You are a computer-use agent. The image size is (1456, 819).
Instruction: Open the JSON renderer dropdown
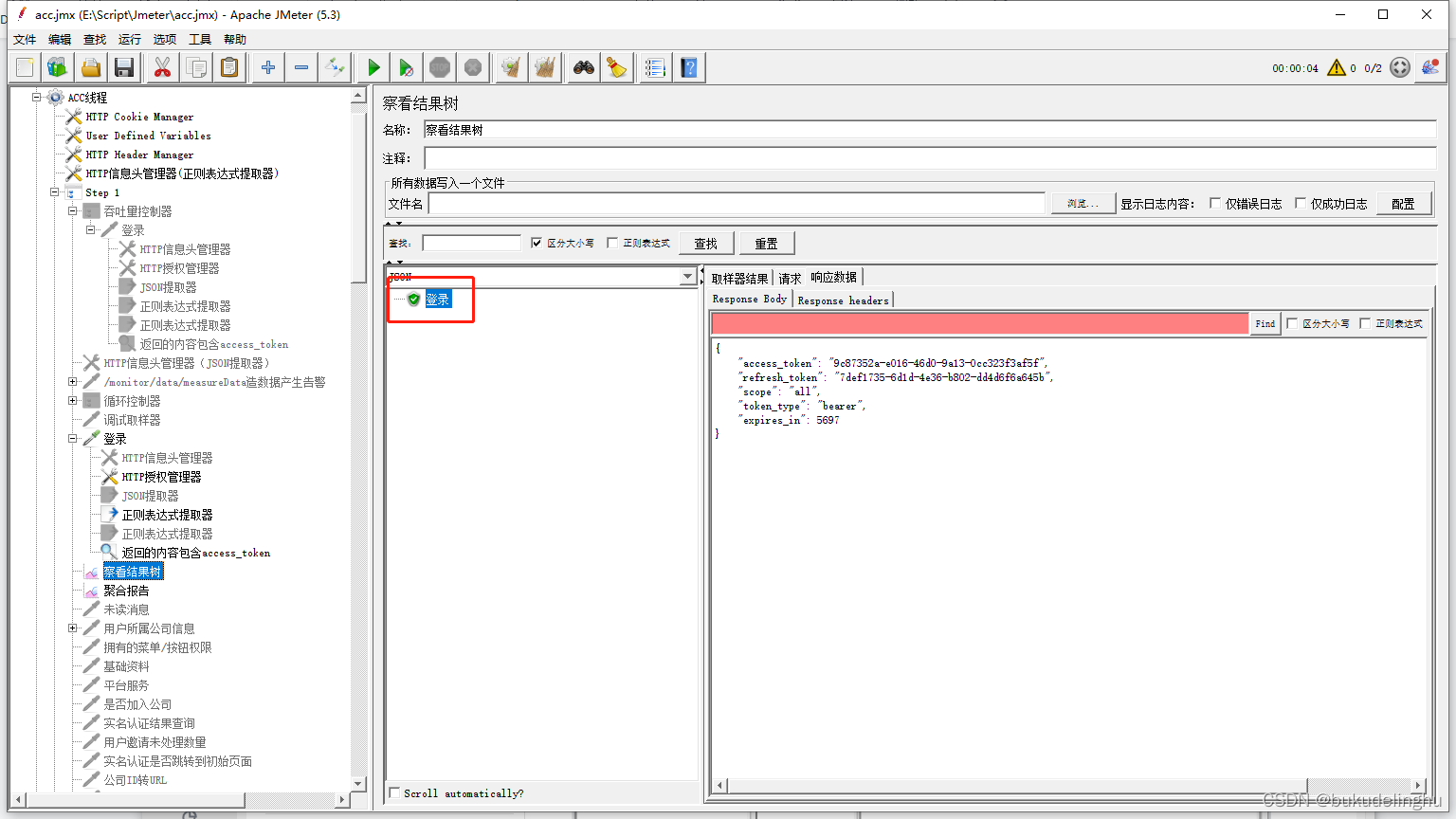pyautogui.click(x=688, y=277)
